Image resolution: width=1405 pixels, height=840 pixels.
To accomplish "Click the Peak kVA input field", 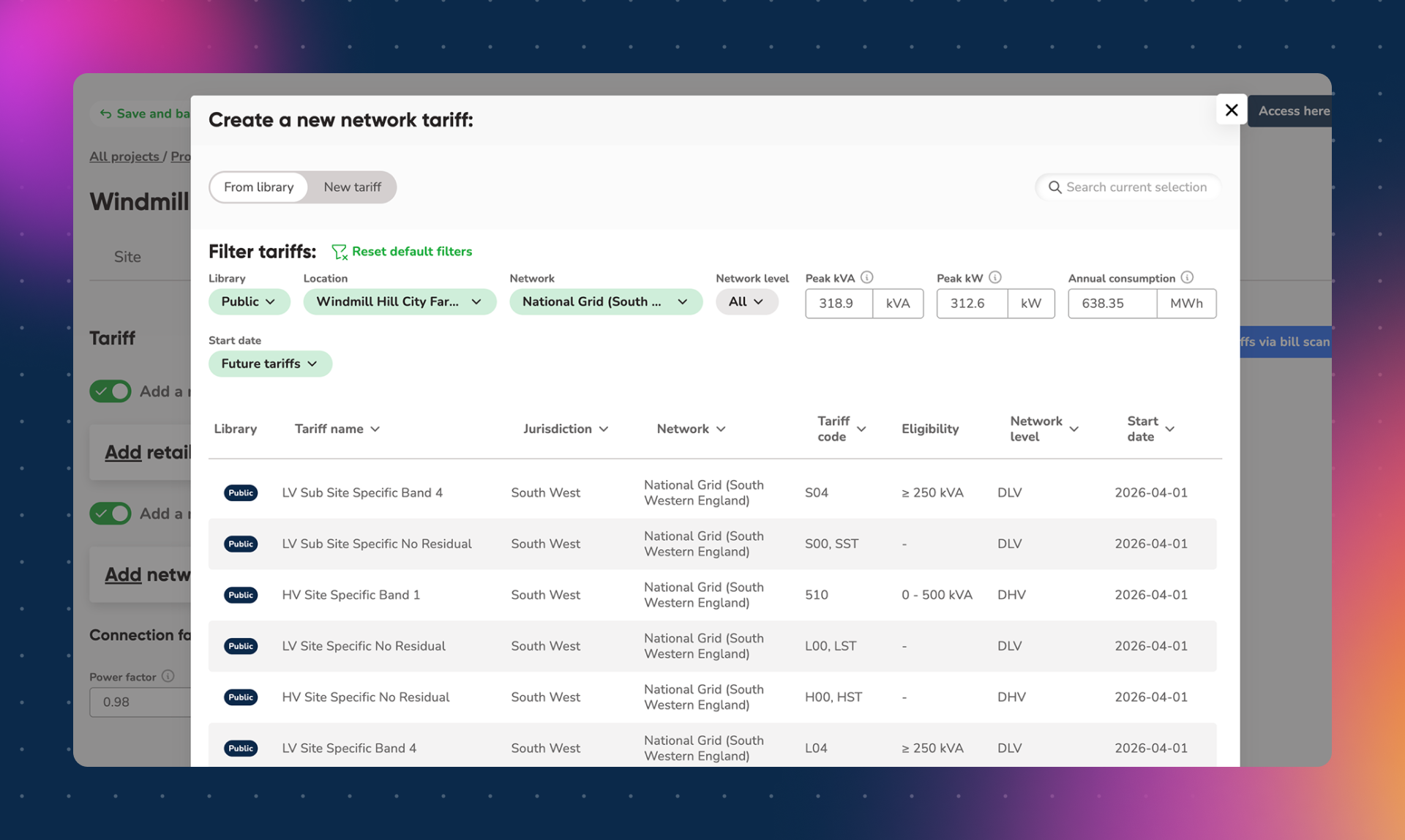I will coord(839,303).
